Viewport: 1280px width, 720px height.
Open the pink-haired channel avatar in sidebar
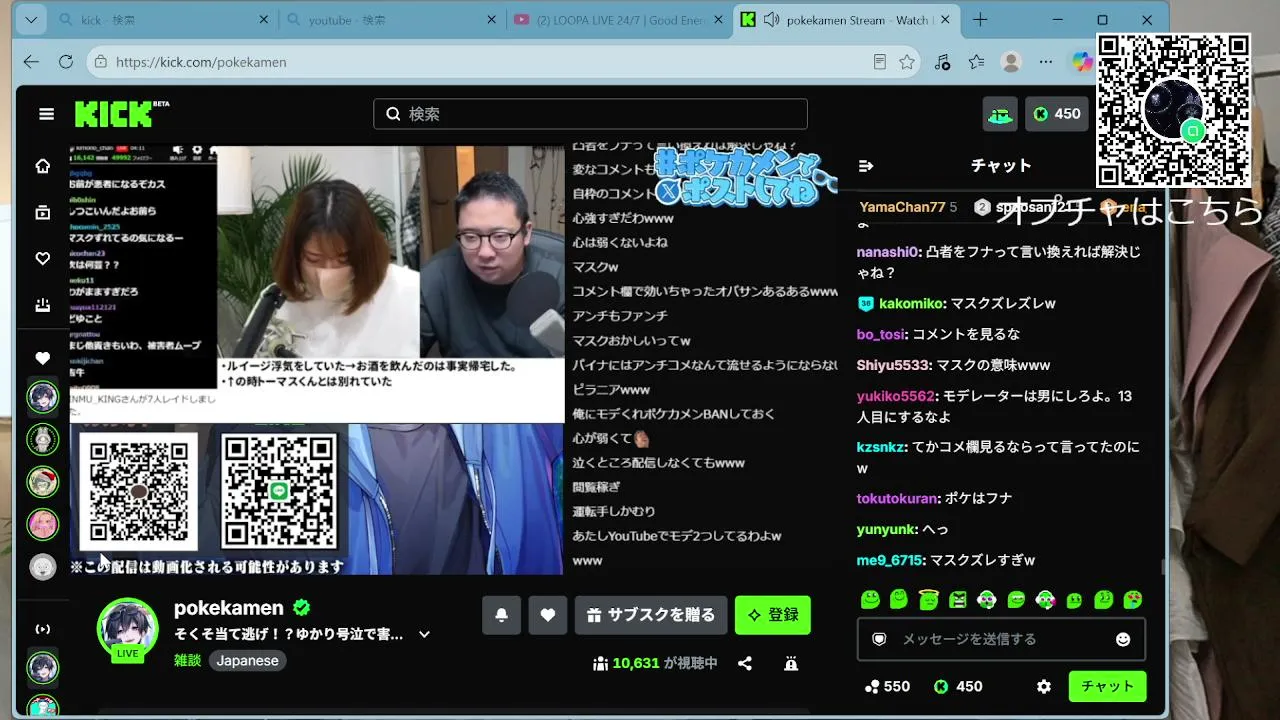[x=43, y=524]
